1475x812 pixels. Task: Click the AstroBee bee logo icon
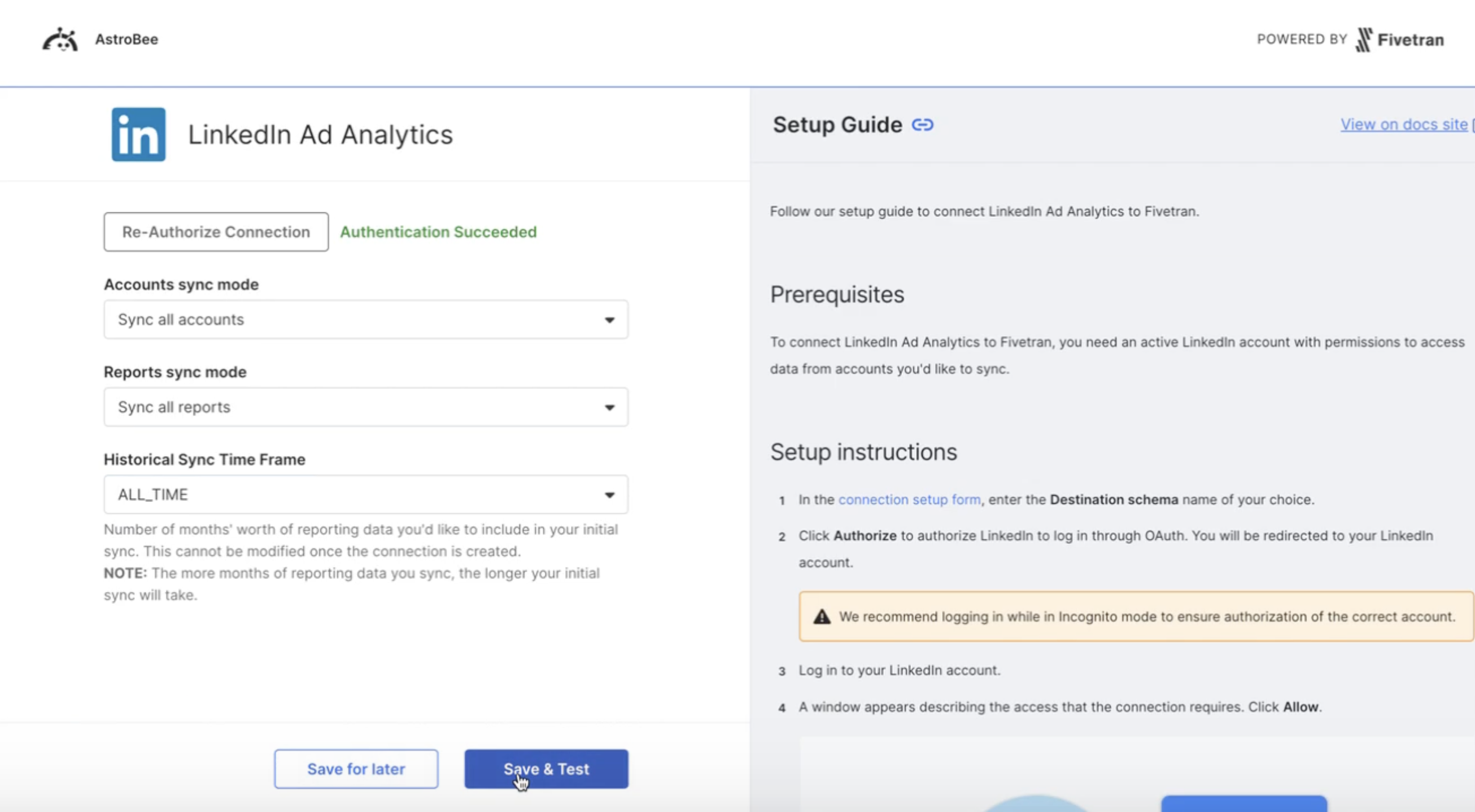[x=60, y=40]
